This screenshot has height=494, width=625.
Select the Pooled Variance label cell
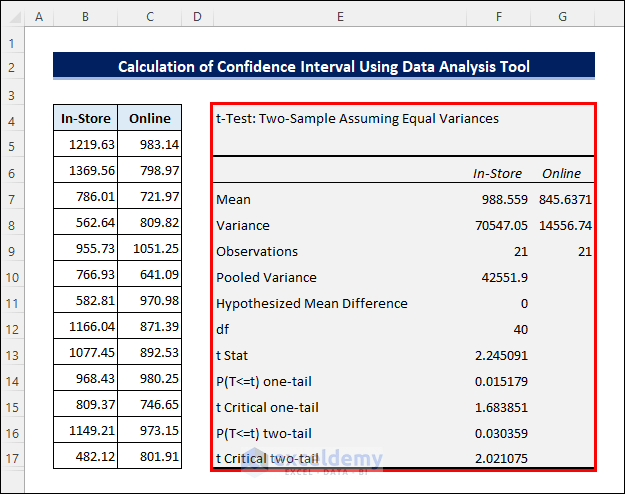[266, 277]
